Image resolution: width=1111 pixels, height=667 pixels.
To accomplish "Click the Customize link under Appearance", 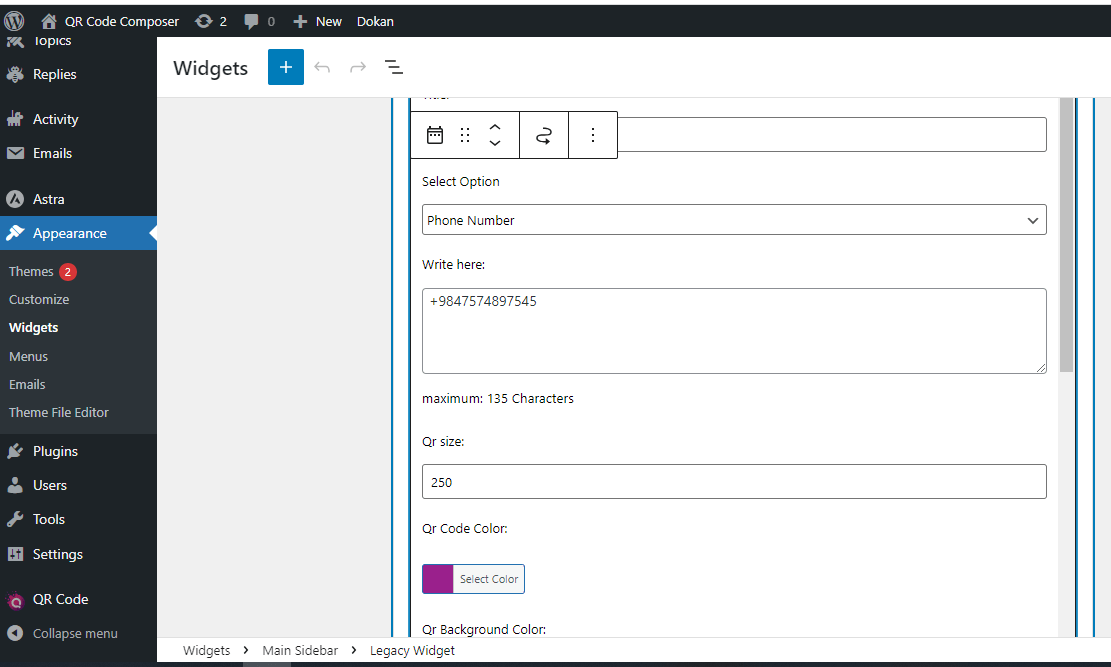I will pyautogui.click(x=39, y=299).
